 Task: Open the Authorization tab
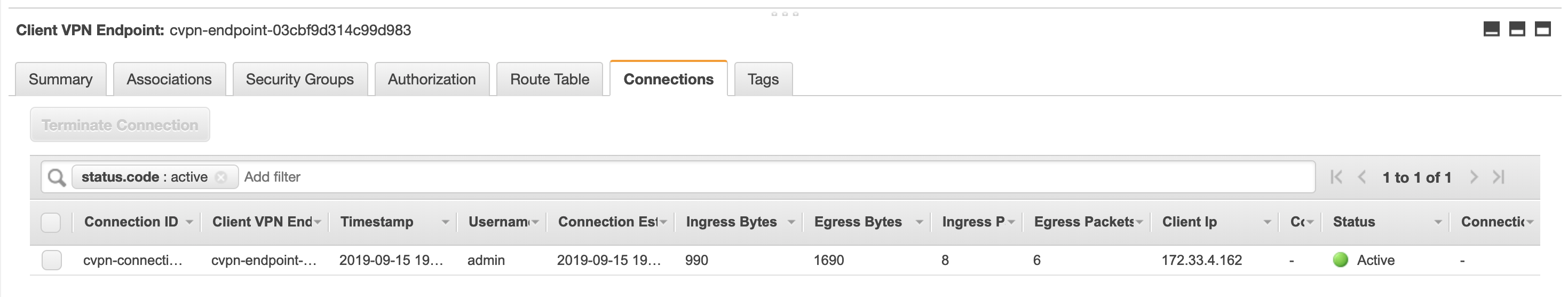click(432, 79)
